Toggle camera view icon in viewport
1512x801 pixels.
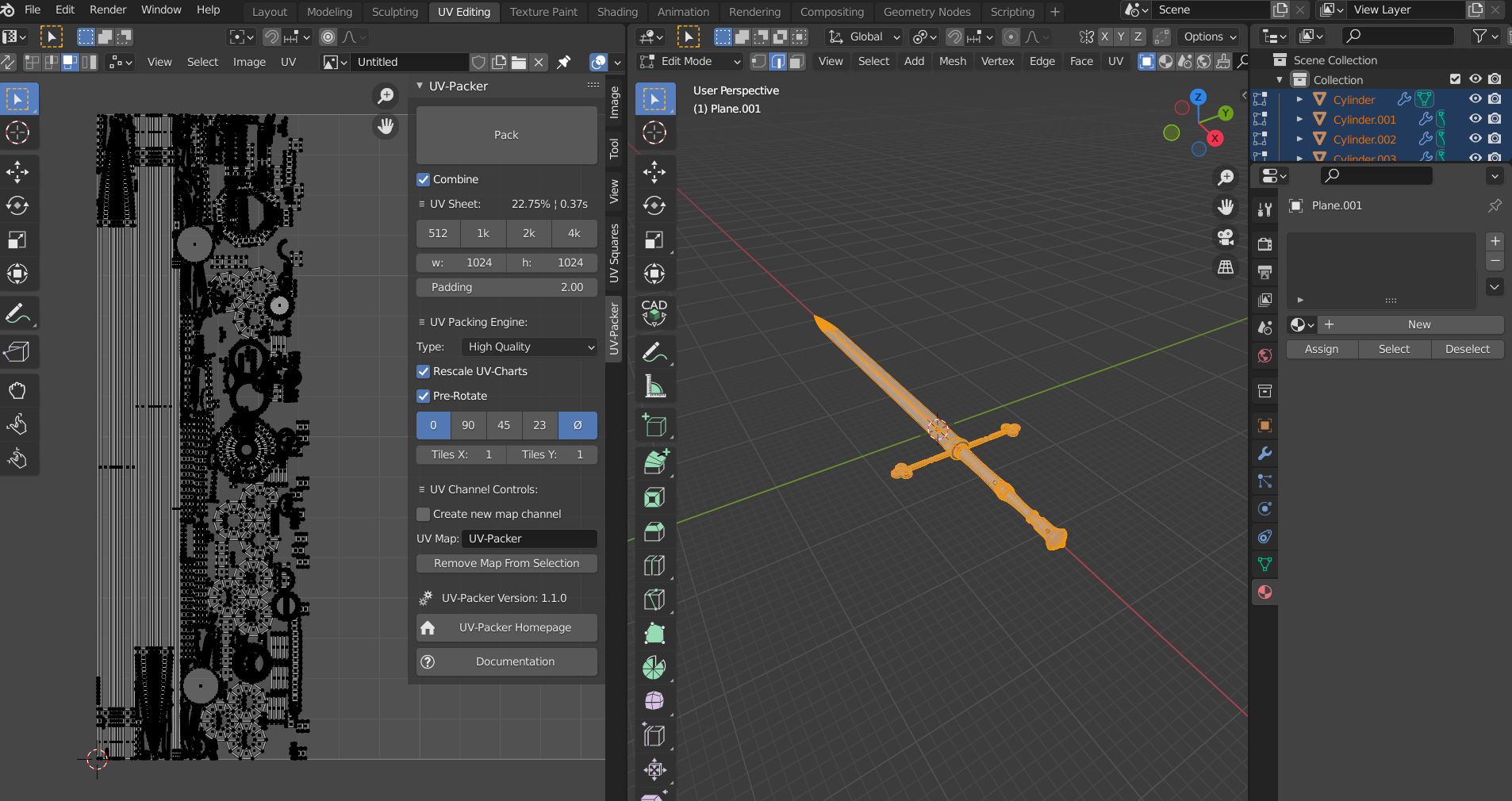(1226, 237)
